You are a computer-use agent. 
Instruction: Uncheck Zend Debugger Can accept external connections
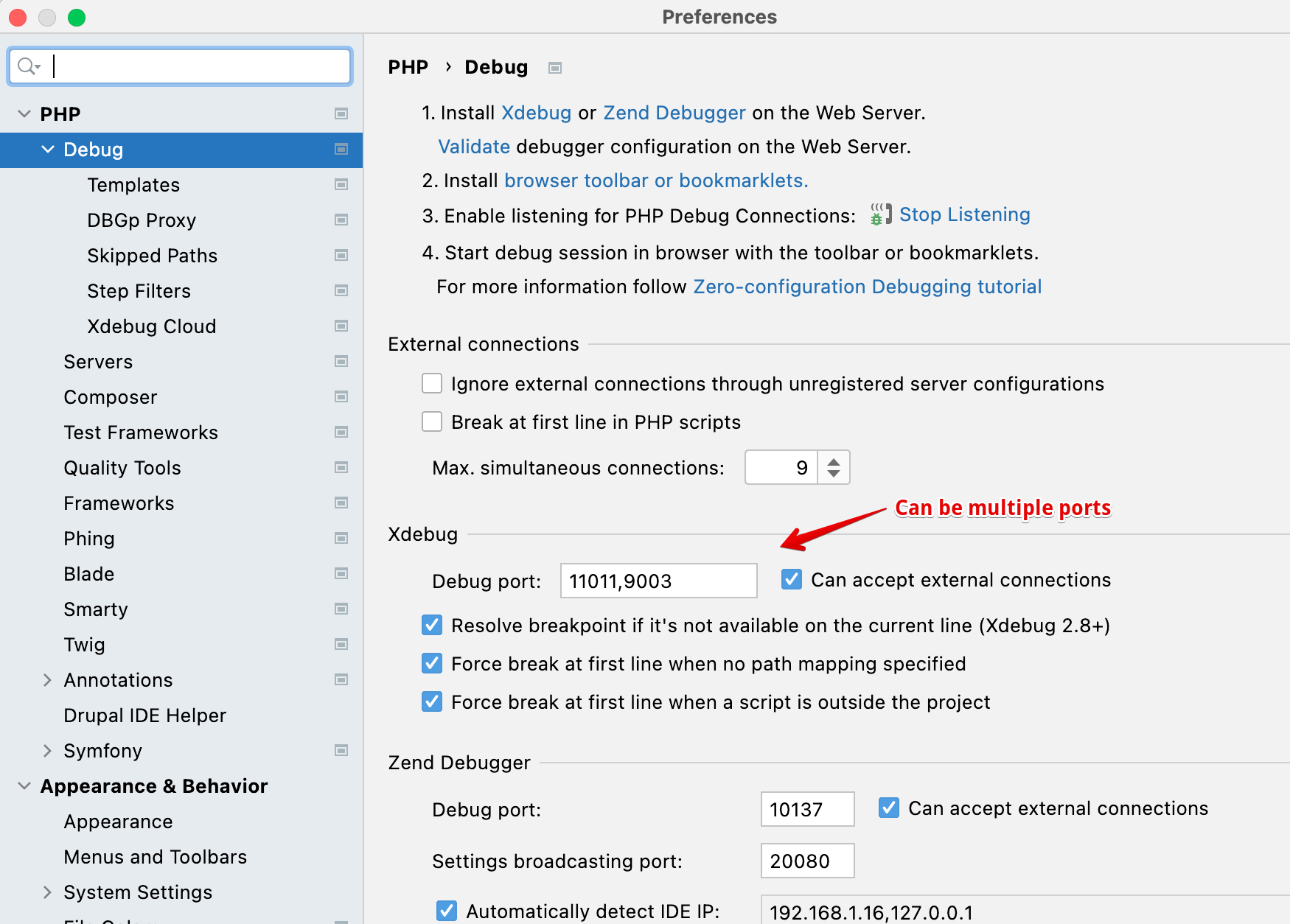click(x=889, y=808)
